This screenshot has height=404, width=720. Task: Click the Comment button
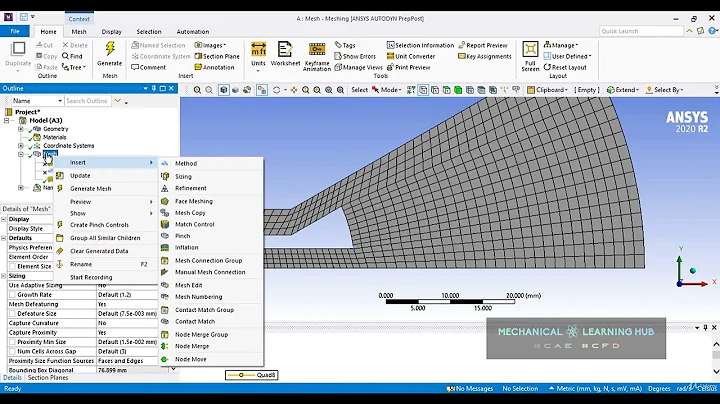[149, 67]
